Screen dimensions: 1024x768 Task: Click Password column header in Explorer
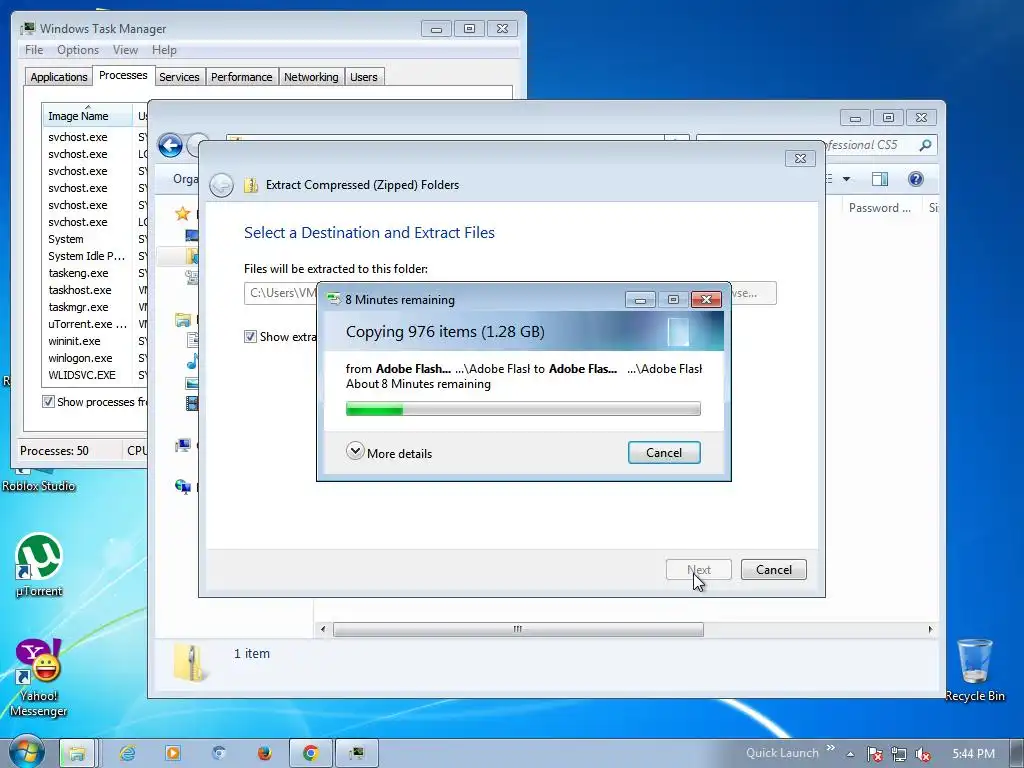(x=880, y=208)
